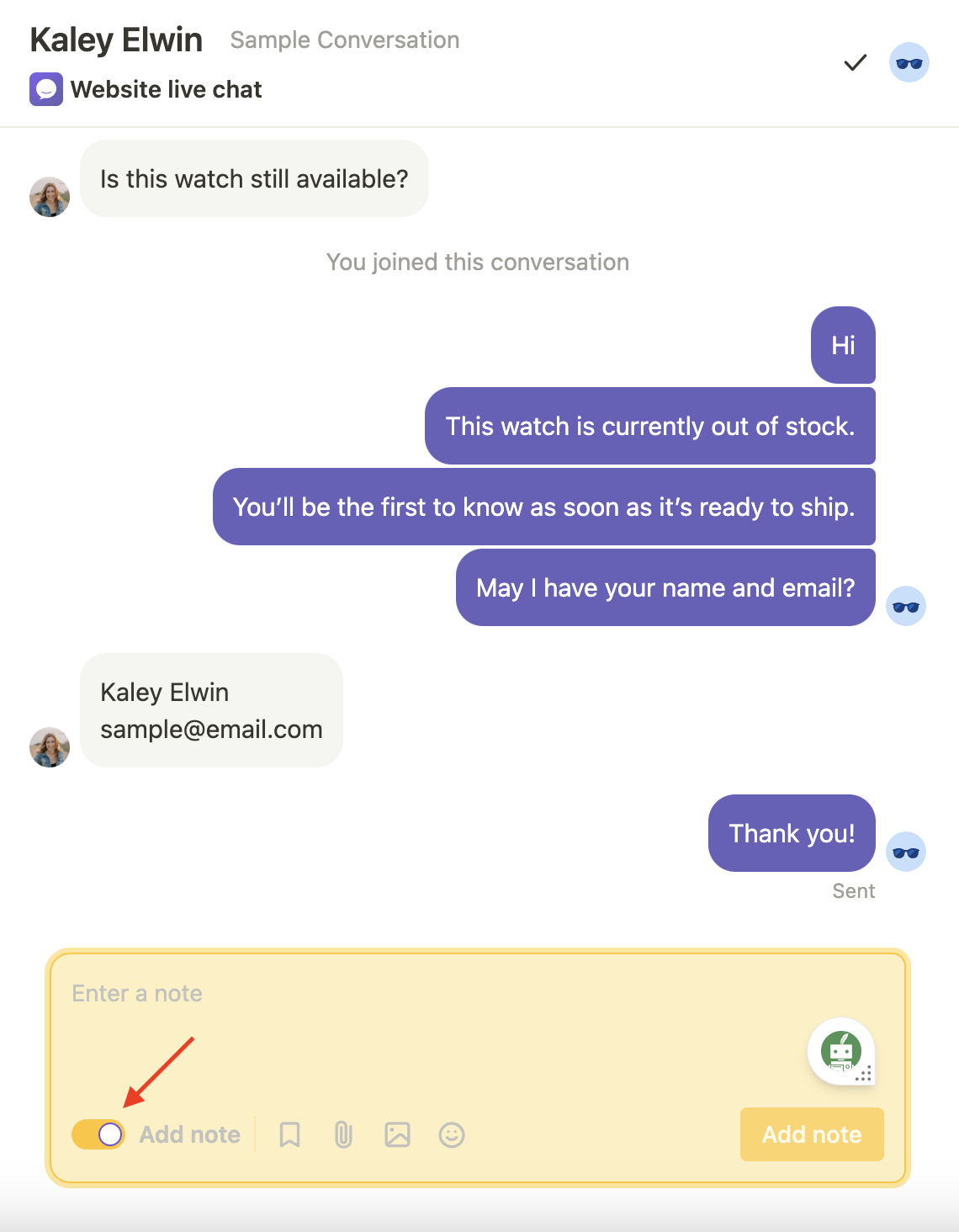Screen dimensions: 959x1232
Task: Click the message containing sample@email.com
Action: click(x=211, y=710)
